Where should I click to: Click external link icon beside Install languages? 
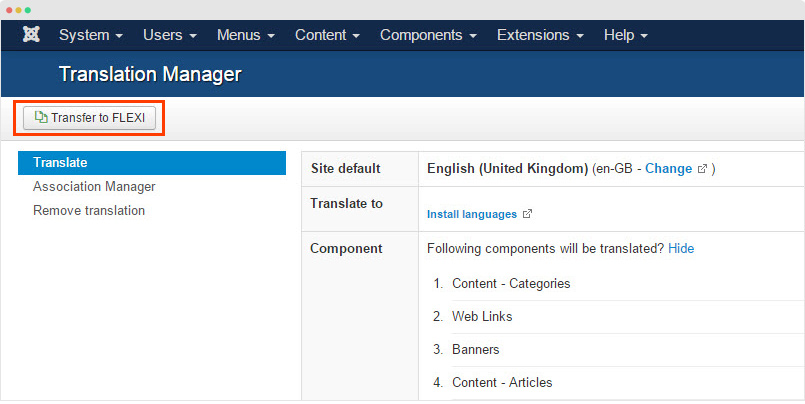(x=527, y=214)
